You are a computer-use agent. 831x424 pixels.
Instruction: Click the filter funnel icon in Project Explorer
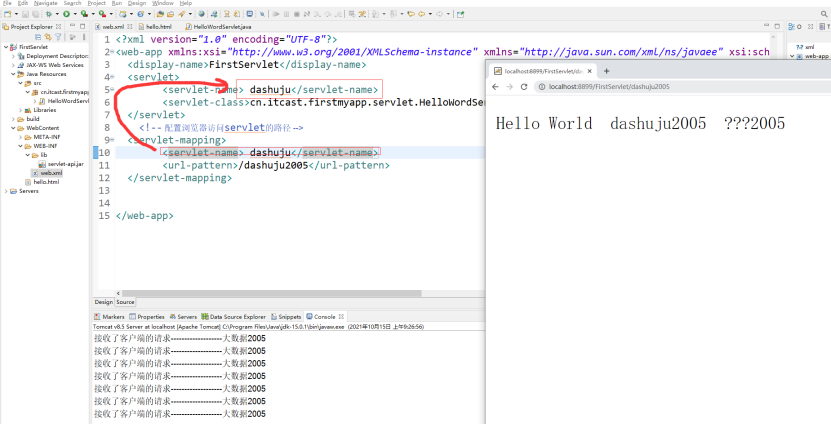tap(58, 37)
